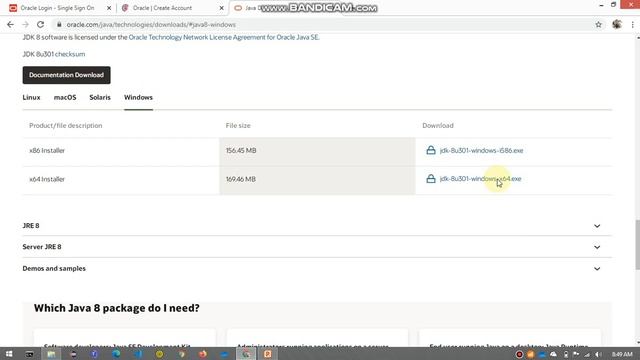Open the Chrome profile avatar
The height and width of the screenshot is (360, 640).
617,24
